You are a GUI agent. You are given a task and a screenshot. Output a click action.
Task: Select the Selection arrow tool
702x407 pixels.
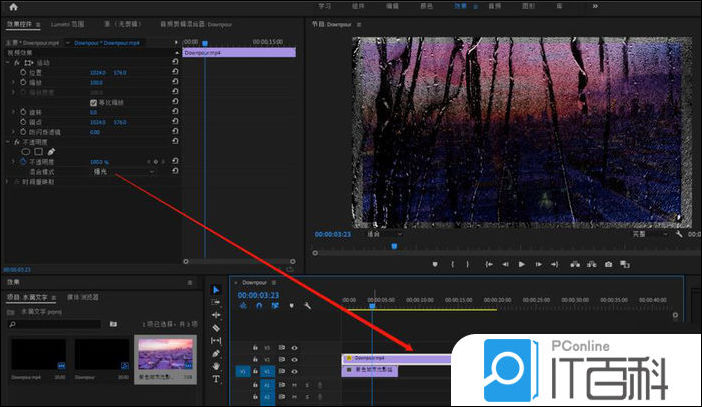pyautogui.click(x=216, y=290)
